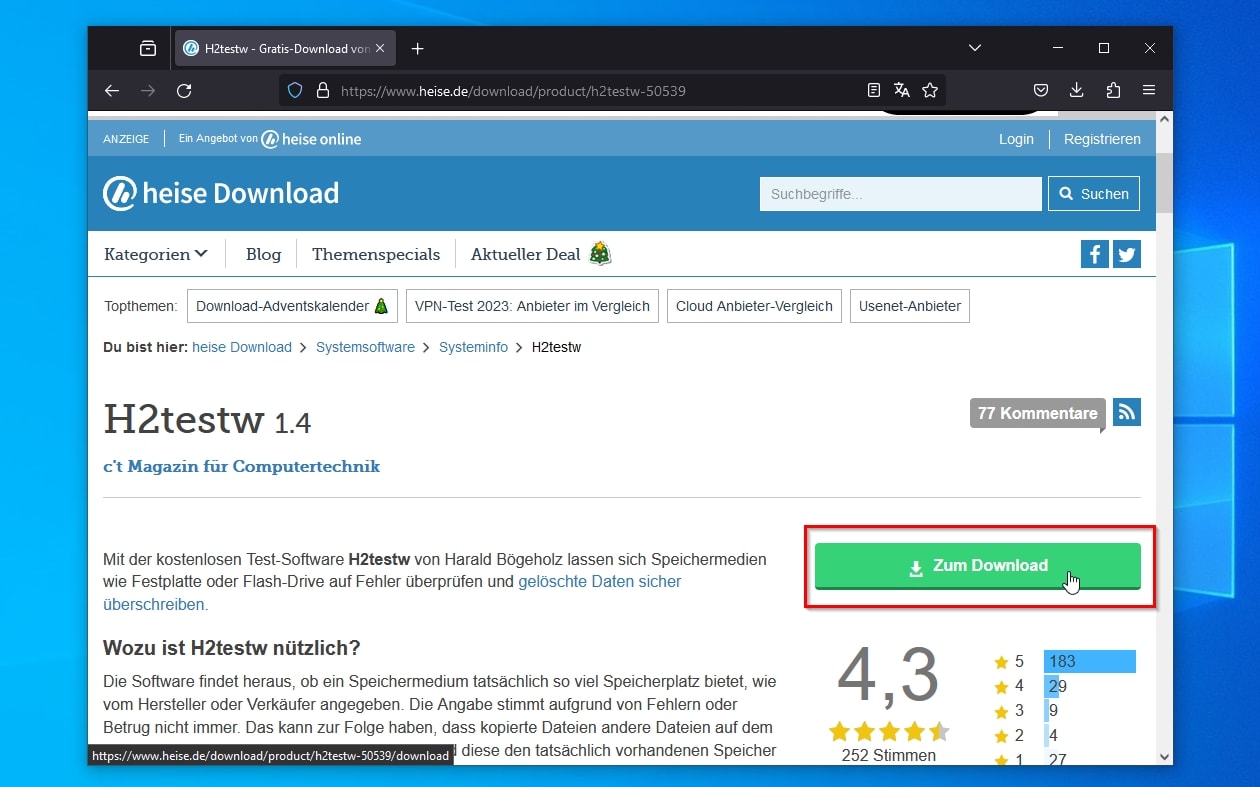Click the Registrieren link

click(x=1102, y=139)
